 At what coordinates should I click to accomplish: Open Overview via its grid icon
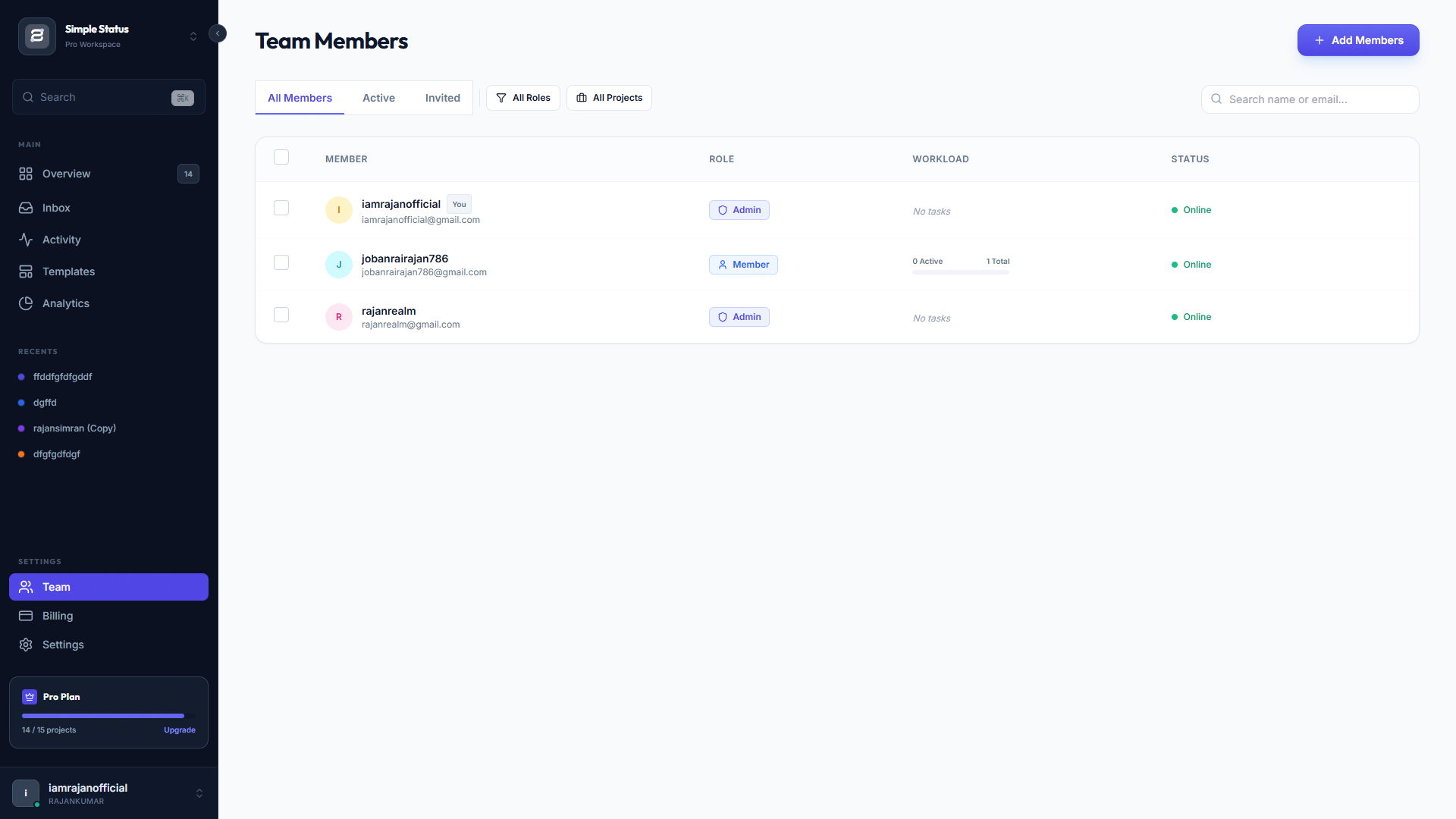click(26, 174)
